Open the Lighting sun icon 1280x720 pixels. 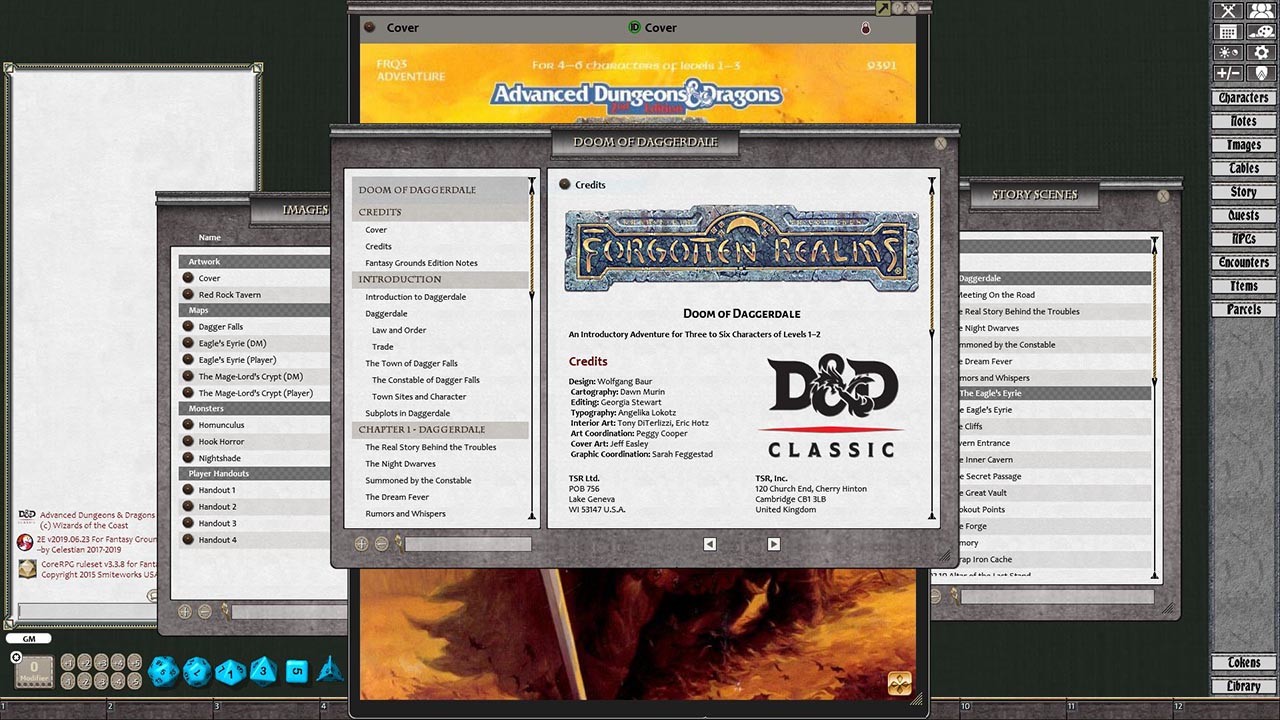click(x=1228, y=53)
